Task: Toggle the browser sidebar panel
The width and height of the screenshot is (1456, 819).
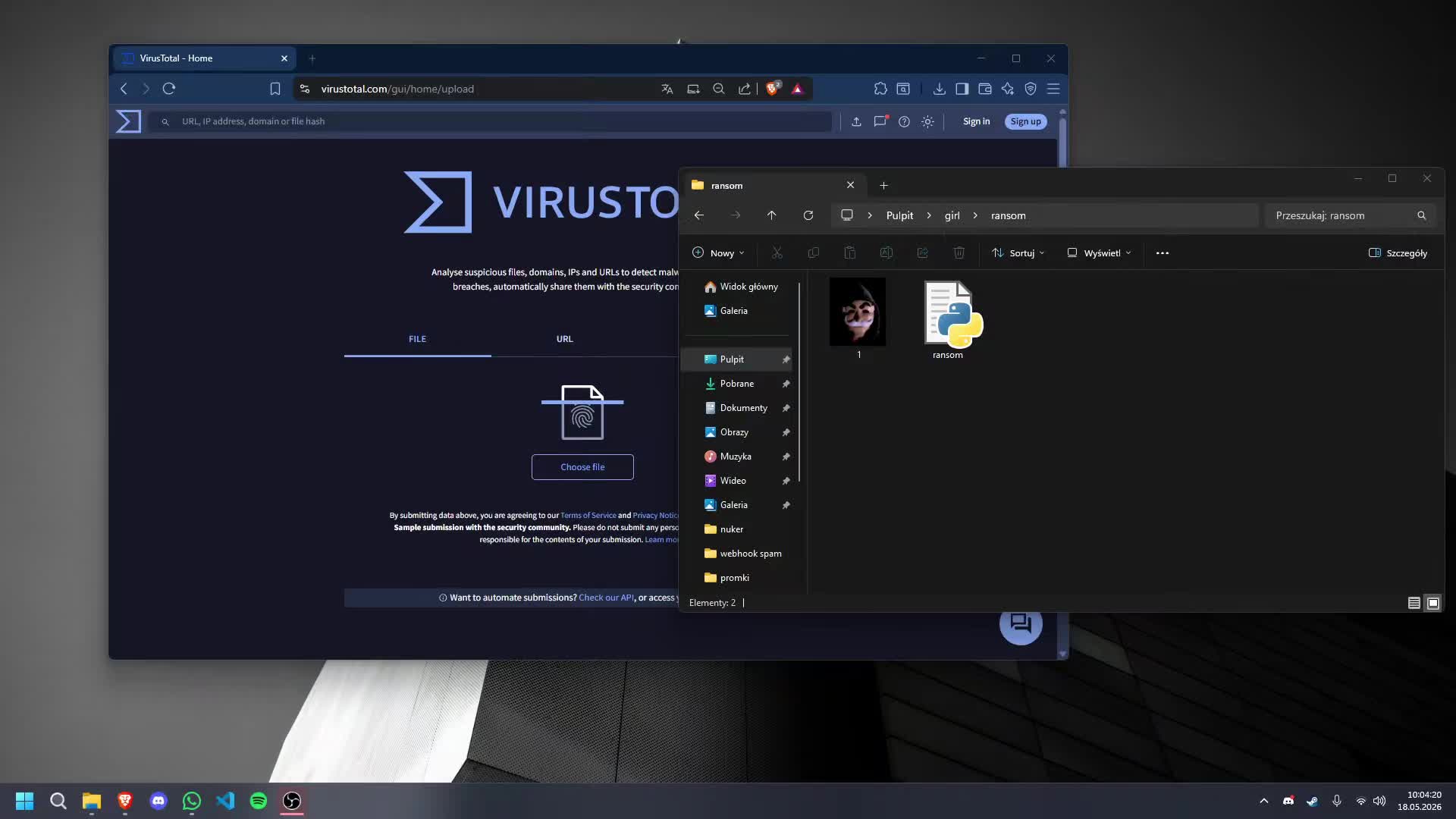Action: click(x=962, y=89)
